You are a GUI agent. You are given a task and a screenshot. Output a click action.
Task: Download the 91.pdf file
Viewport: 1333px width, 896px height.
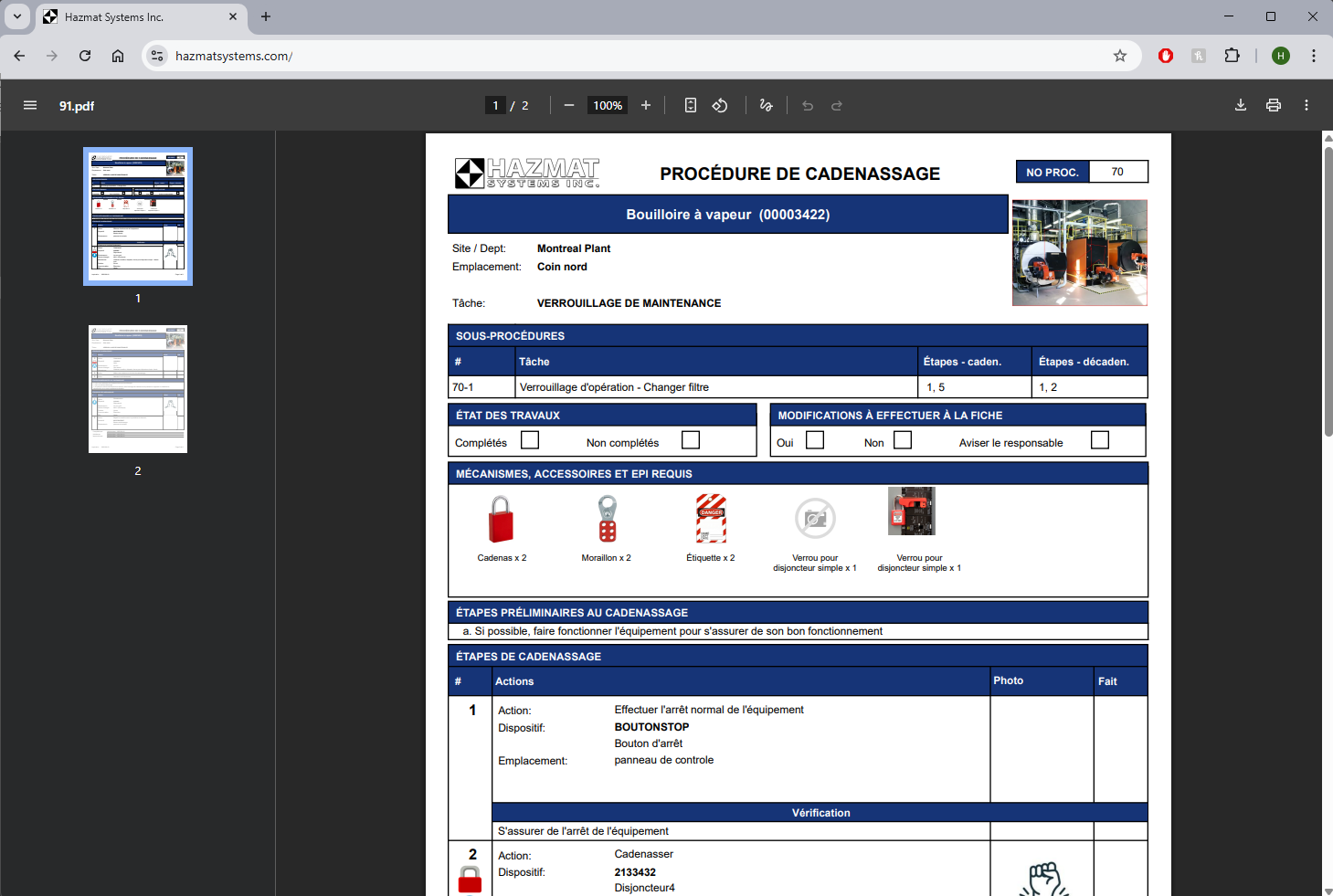1241,105
